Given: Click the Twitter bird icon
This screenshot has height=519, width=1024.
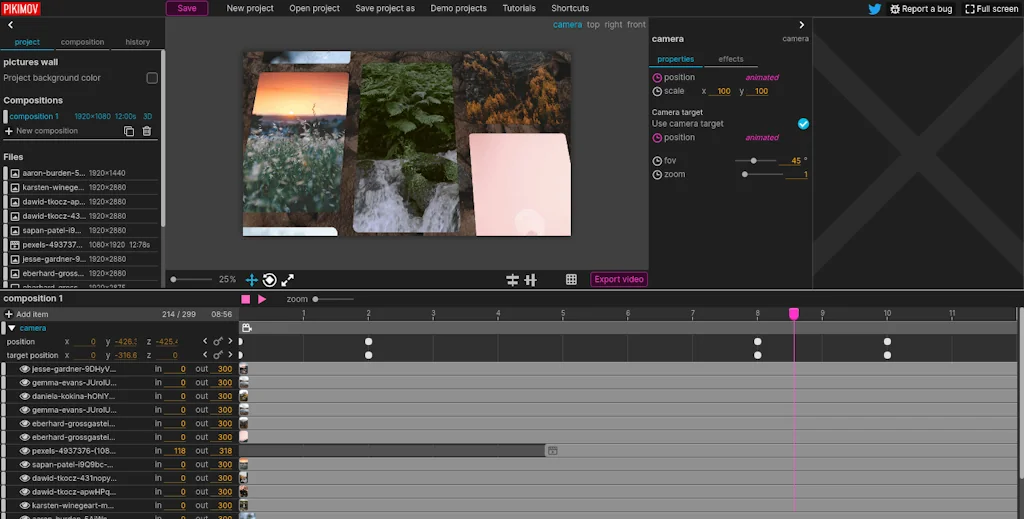Looking at the screenshot, I should pyautogui.click(x=875, y=9).
